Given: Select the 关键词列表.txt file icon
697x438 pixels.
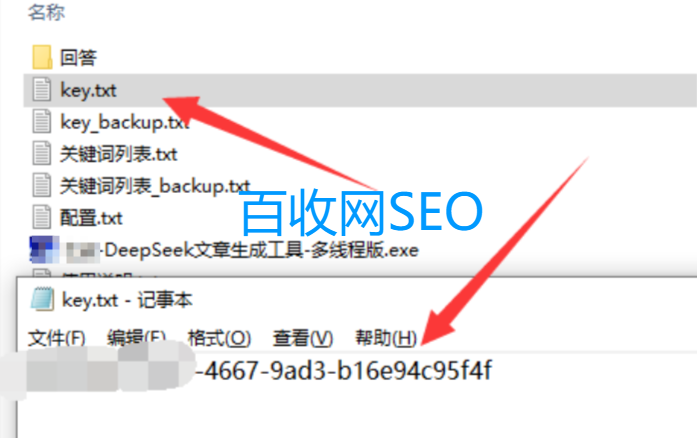Looking at the screenshot, I should [x=42, y=153].
